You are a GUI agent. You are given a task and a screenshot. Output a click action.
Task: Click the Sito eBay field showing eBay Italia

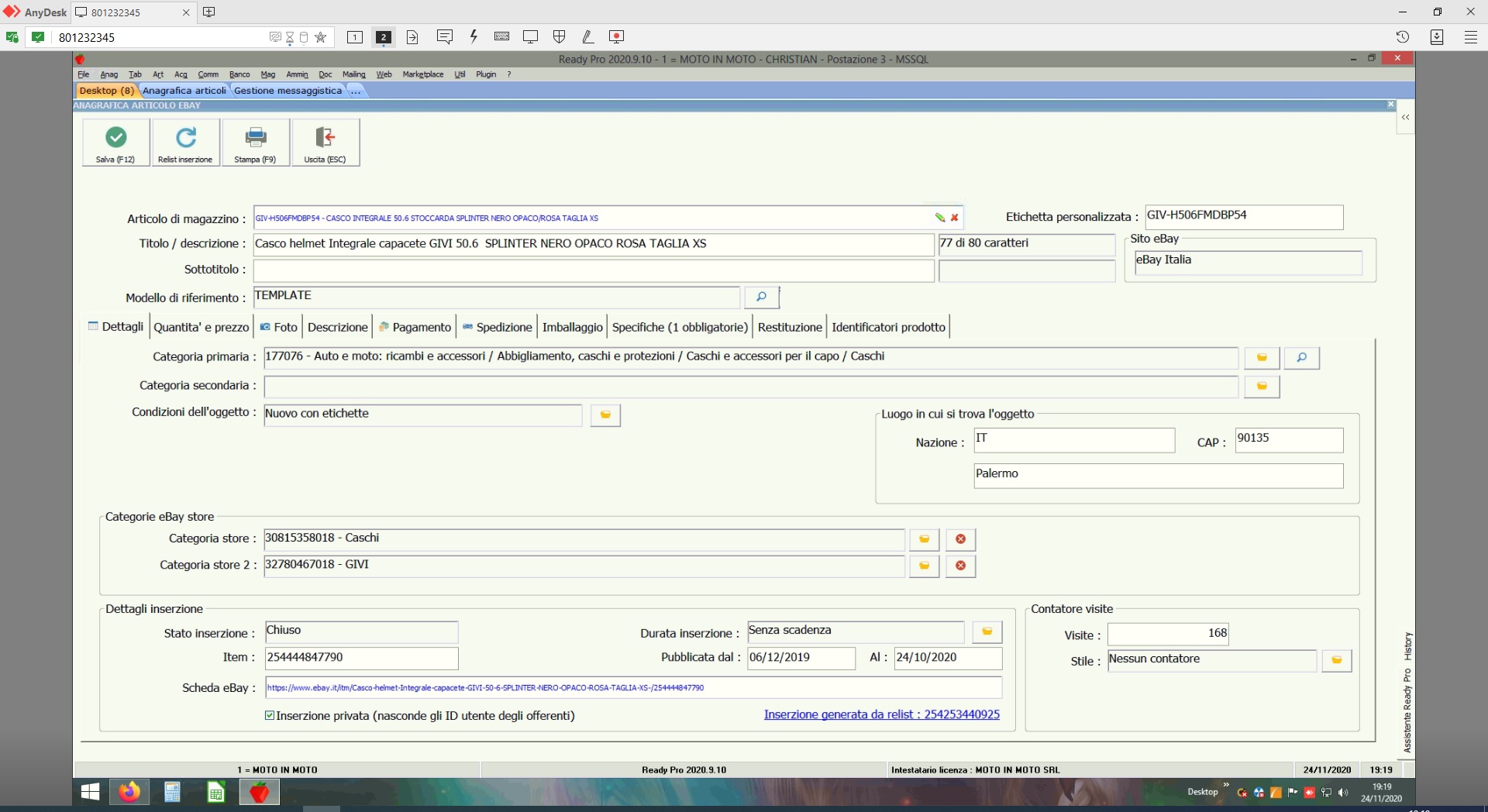click(1248, 263)
